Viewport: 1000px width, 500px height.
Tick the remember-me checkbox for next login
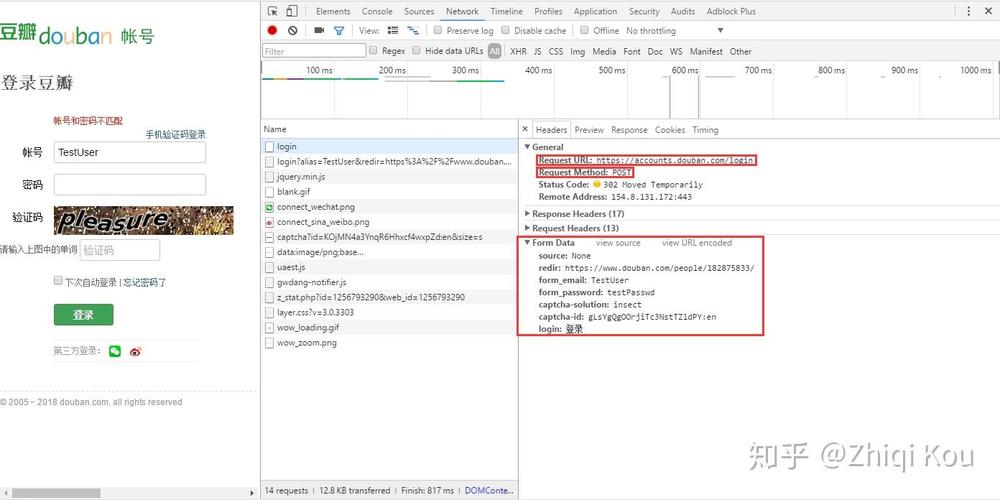[58, 282]
